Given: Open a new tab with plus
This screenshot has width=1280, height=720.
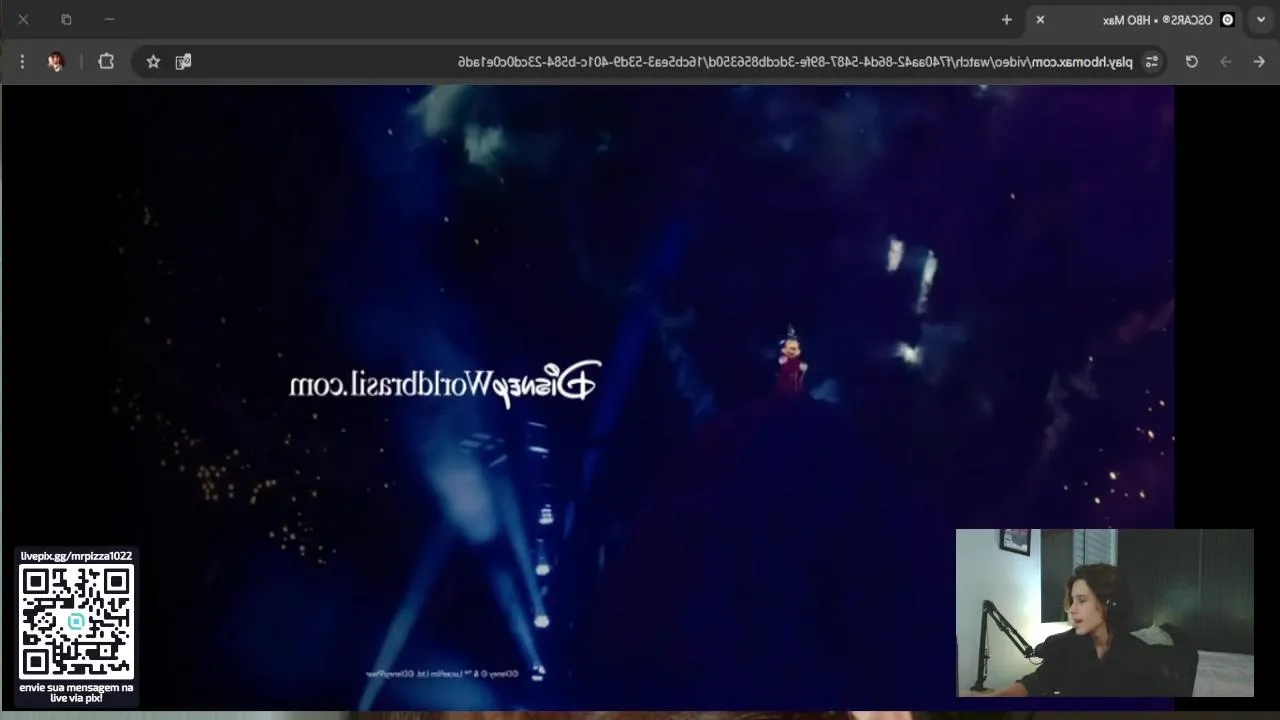Looking at the screenshot, I should [x=1007, y=20].
